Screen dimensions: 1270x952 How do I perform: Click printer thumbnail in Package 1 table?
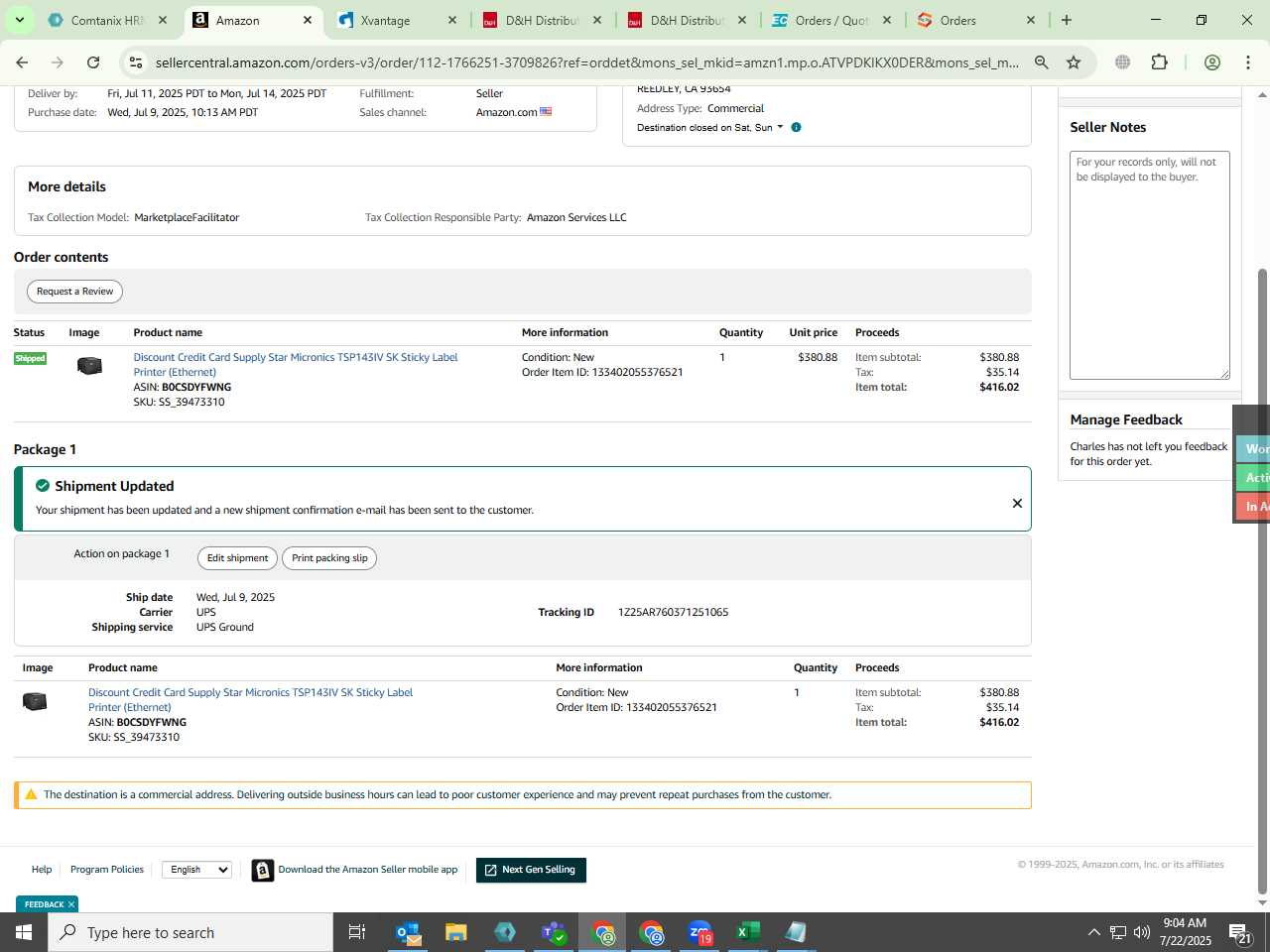coord(35,701)
